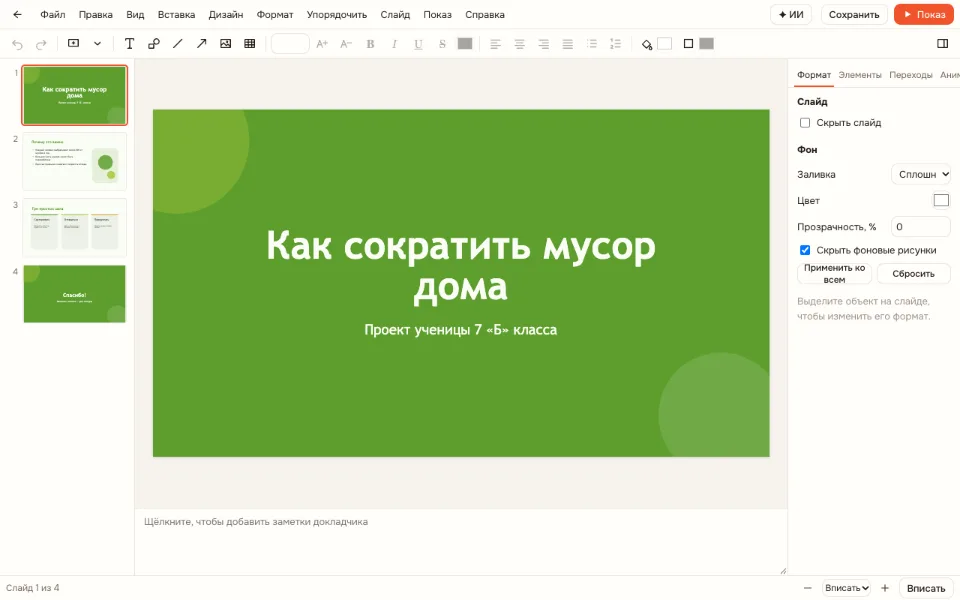This screenshot has height=600, width=960.
Task: Open the text color swatch in toolbar
Action: (x=465, y=43)
